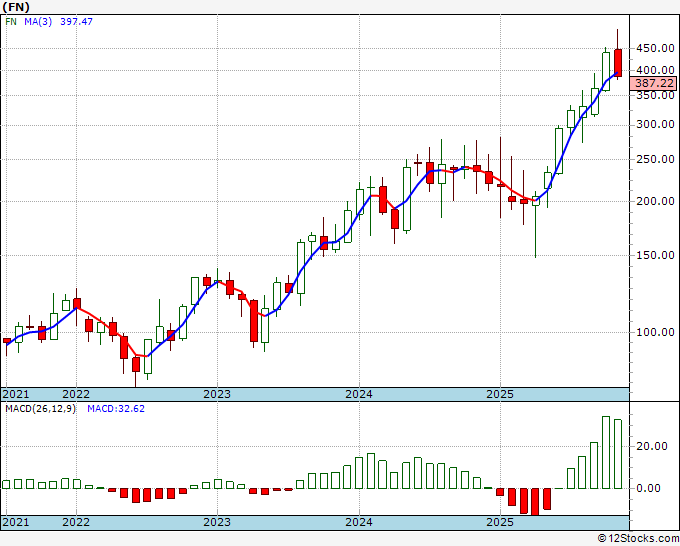The image size is (680, 546).
Task: Click 2023 on the price chart timeline
Action: (x=217, y=394)
